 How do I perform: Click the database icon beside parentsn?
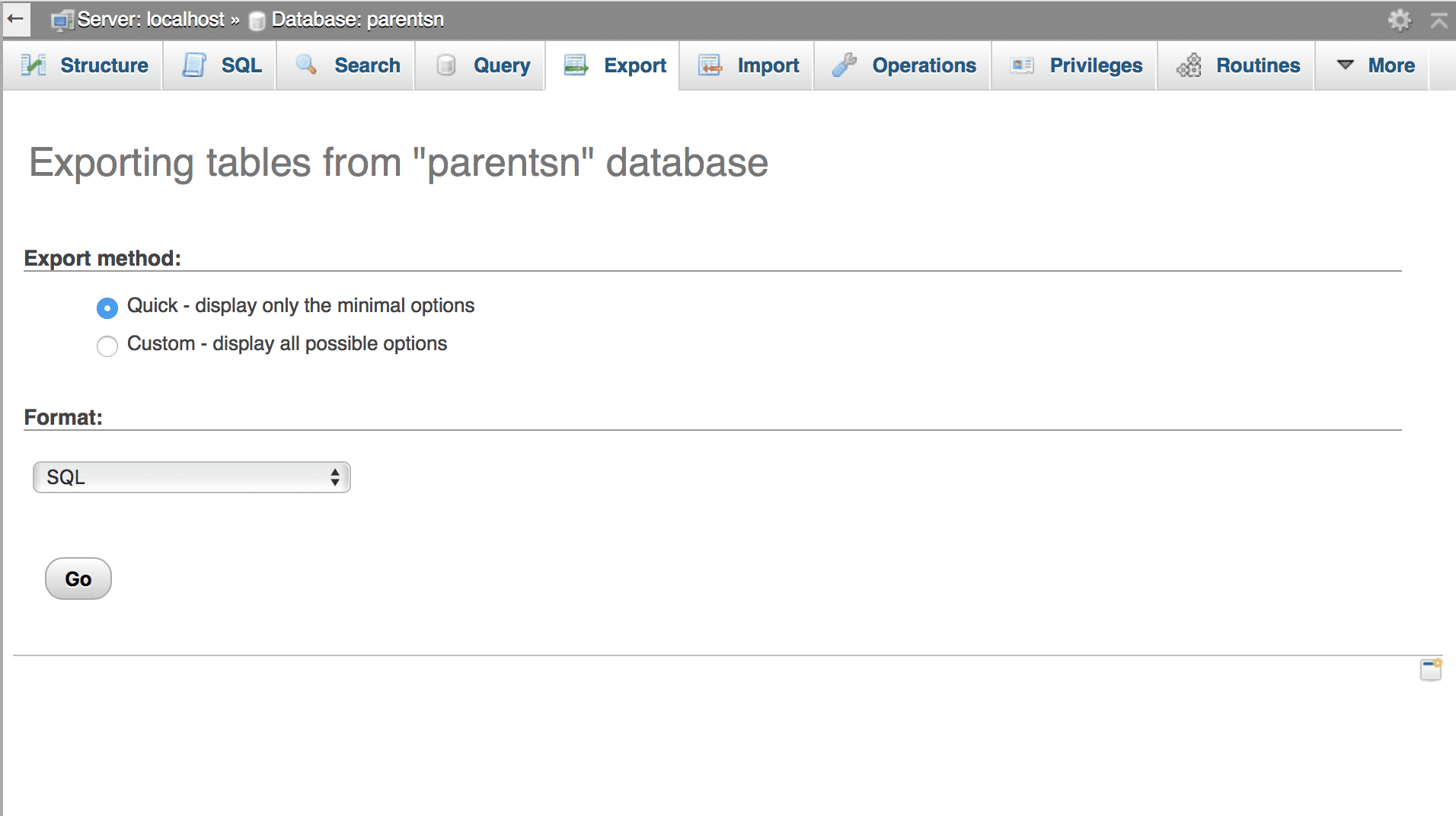coord(257,21)
